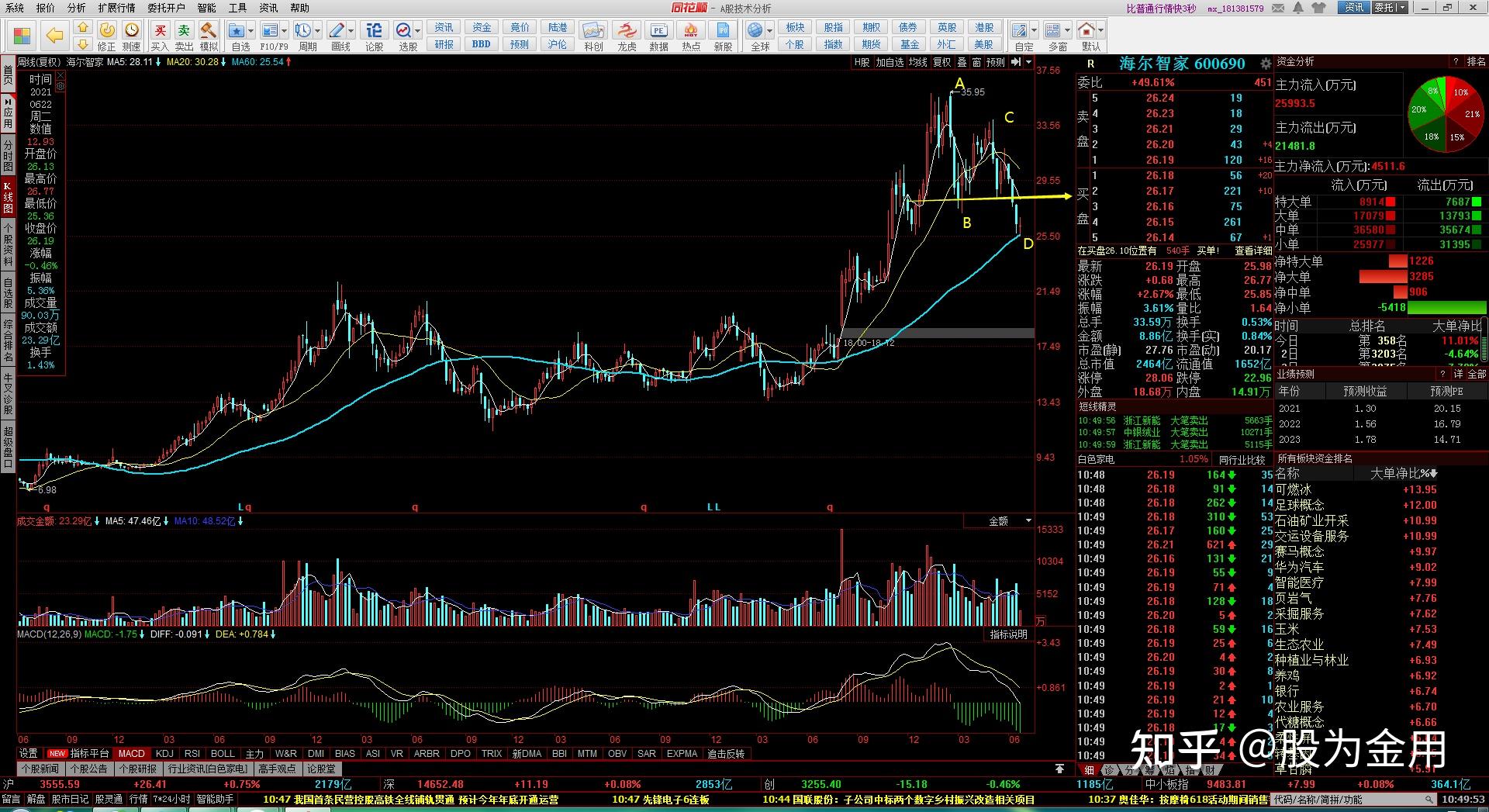The image size is (1489, 812).
Task: Toggle H股 display button
Action: (x=862, y=62)
